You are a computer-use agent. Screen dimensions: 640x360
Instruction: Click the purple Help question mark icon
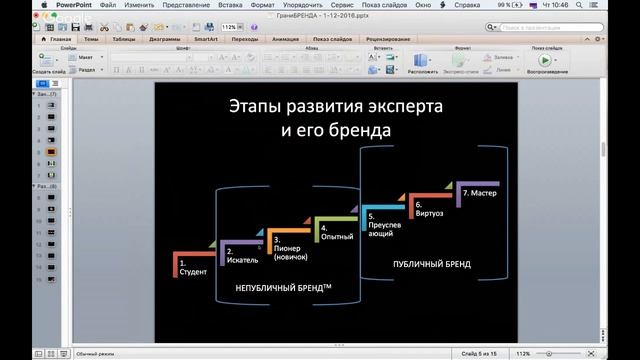(x=254, y=27)
